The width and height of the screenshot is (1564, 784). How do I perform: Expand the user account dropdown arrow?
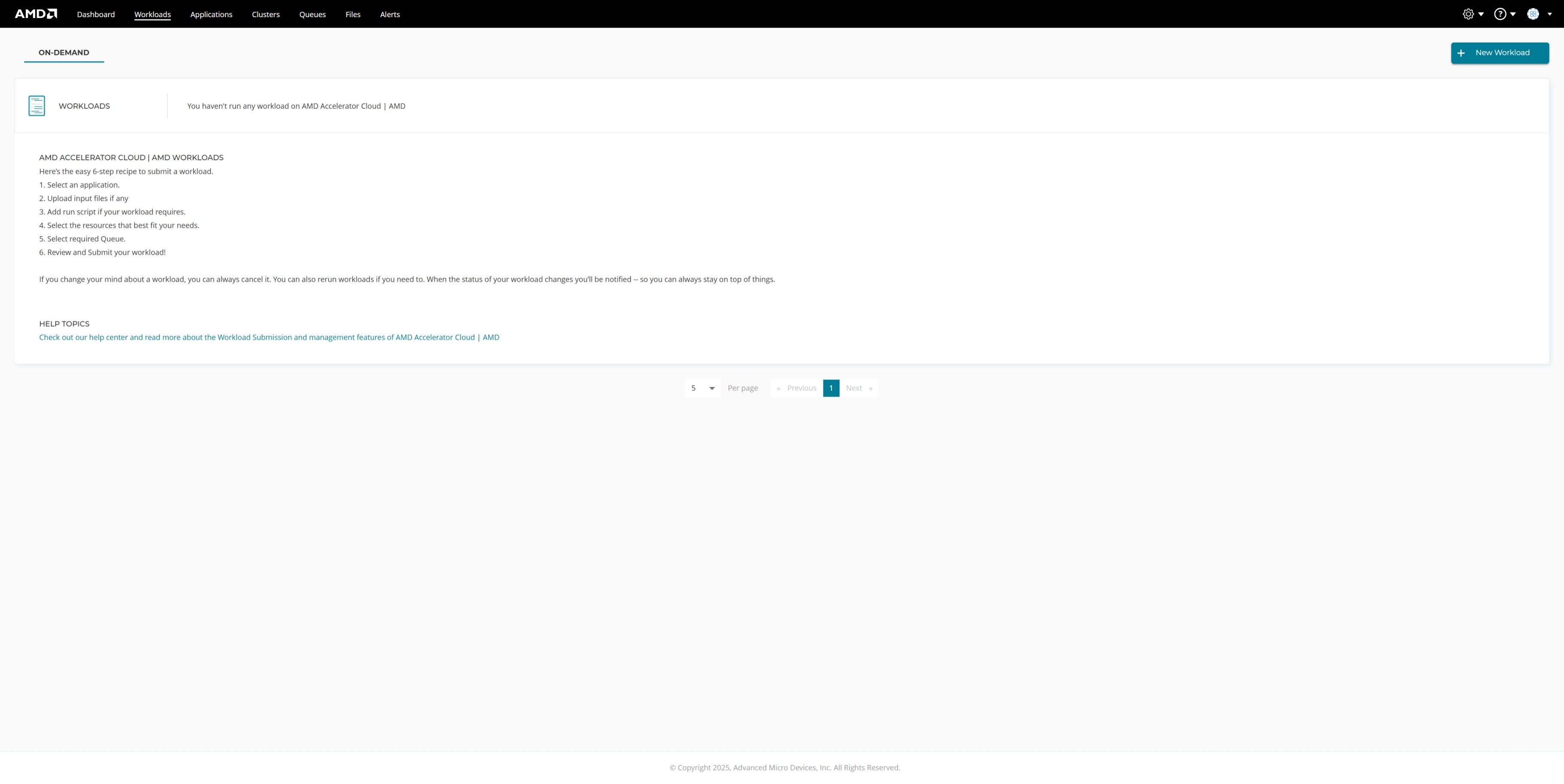pos(1549,14)
